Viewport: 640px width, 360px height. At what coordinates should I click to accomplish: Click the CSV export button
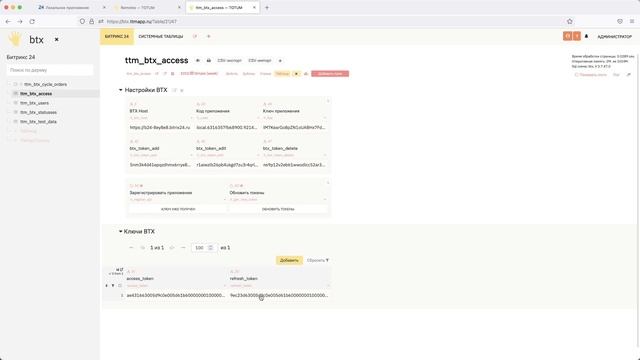click(229, 60)
